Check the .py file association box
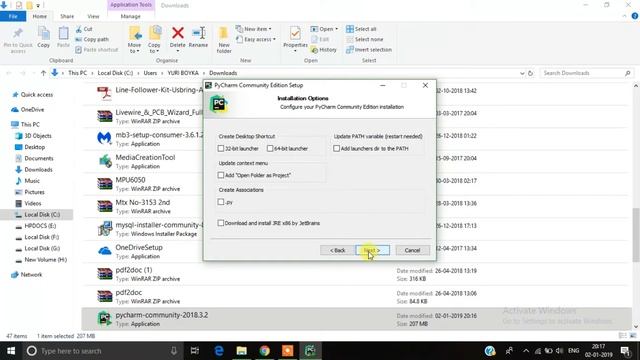This screenshot has width=640, height=360. point(221,202)
